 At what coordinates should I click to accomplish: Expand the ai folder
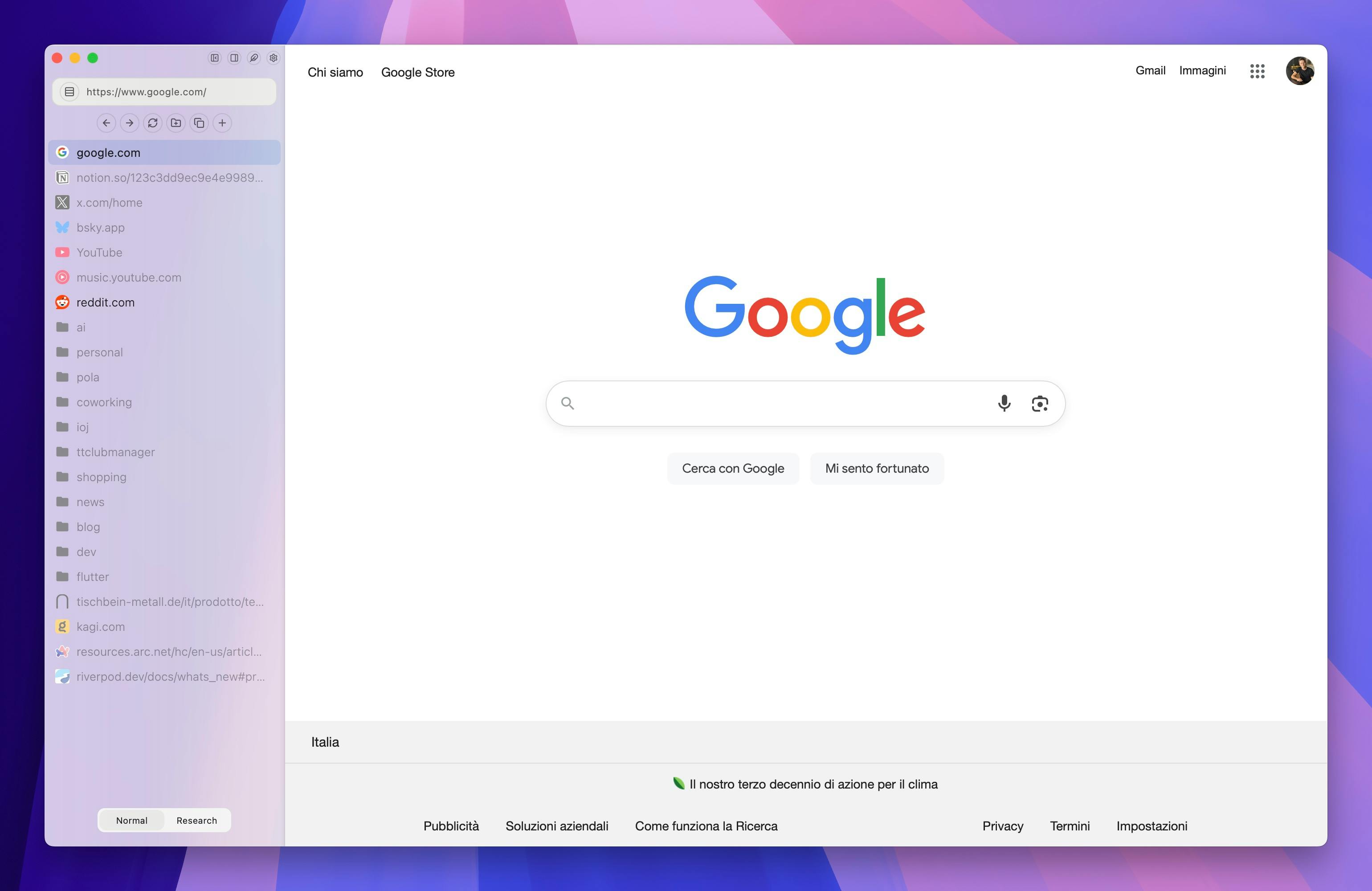pos(164,327)
